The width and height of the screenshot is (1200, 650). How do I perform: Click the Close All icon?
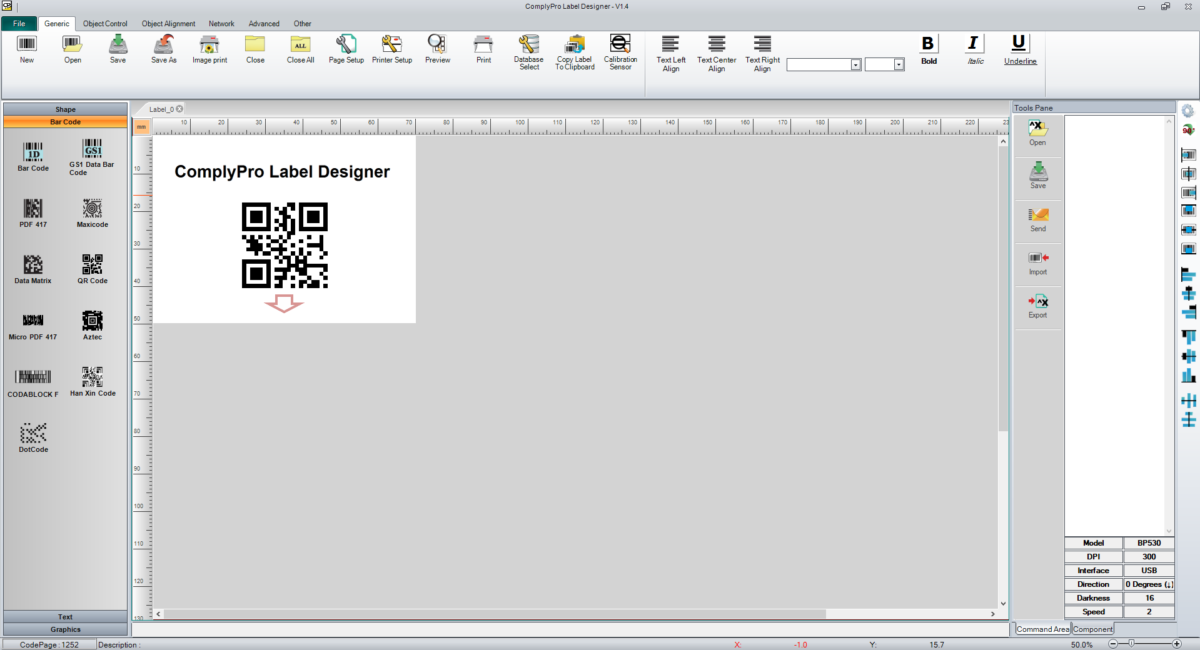[x=301, y=49]
